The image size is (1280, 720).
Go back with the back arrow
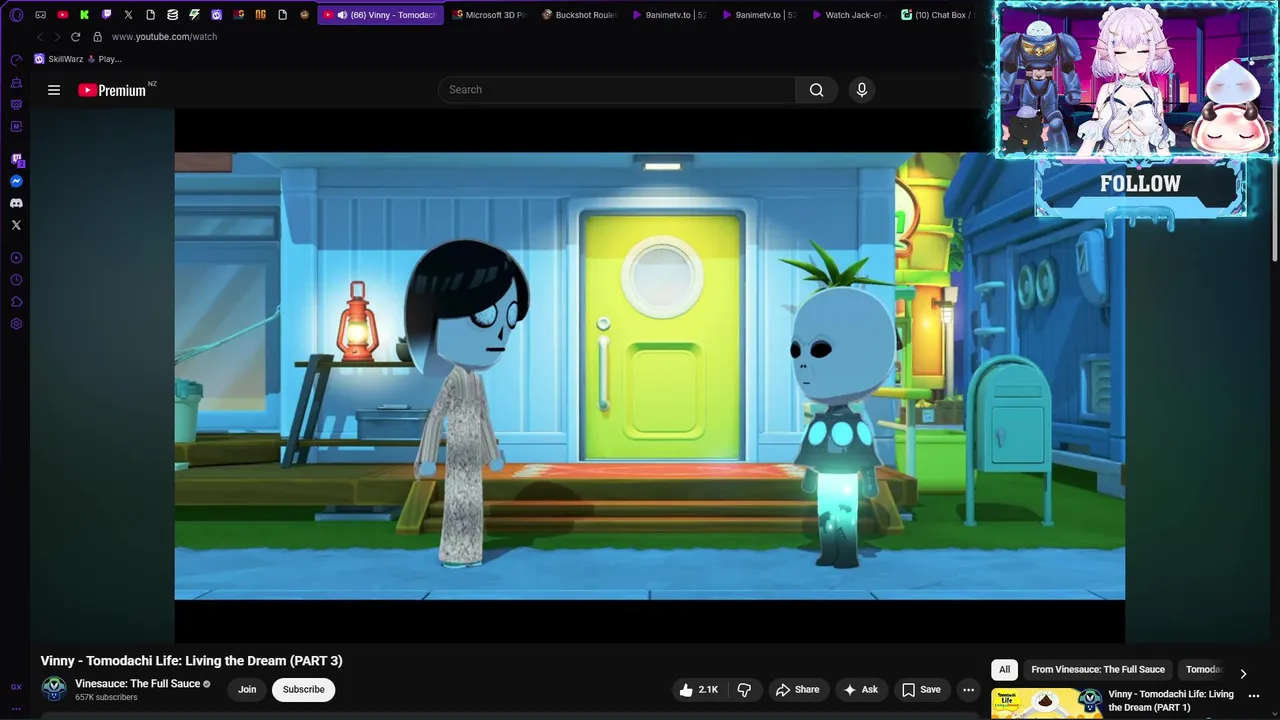[x=40, y=37]
